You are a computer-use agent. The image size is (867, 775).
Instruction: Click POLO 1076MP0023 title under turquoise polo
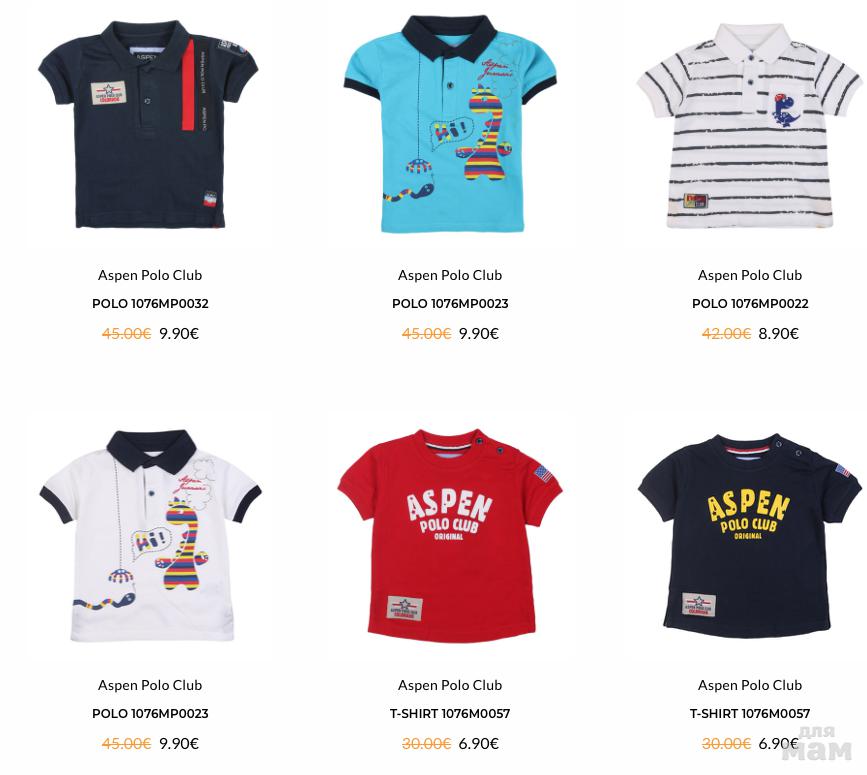point(450,303)
